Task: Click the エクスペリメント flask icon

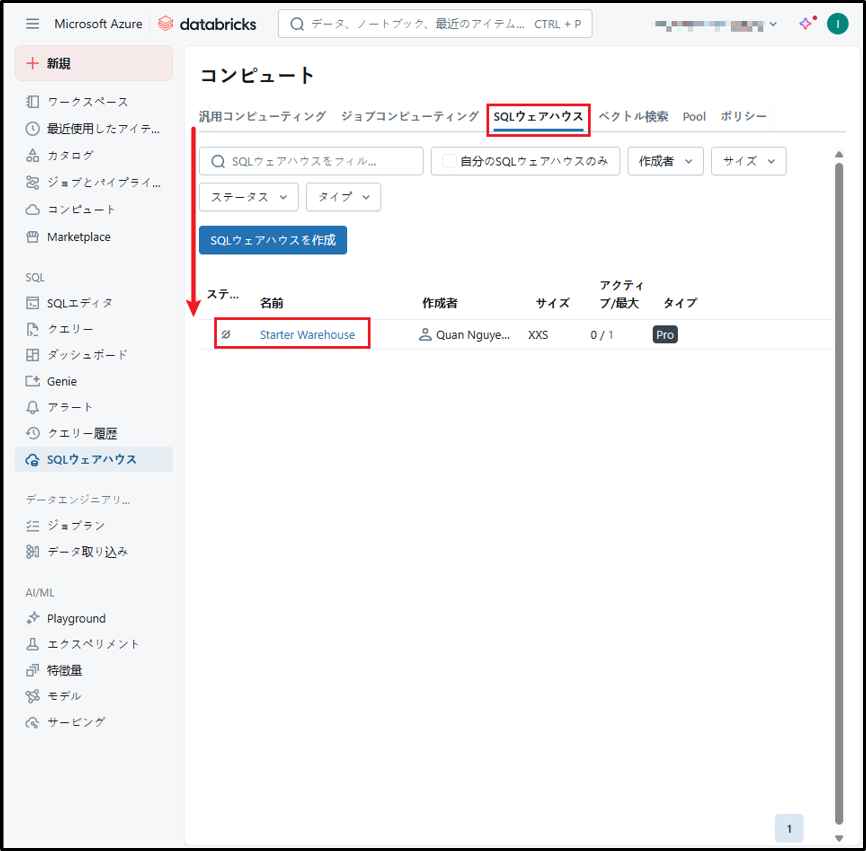Action: pos(33,644)
